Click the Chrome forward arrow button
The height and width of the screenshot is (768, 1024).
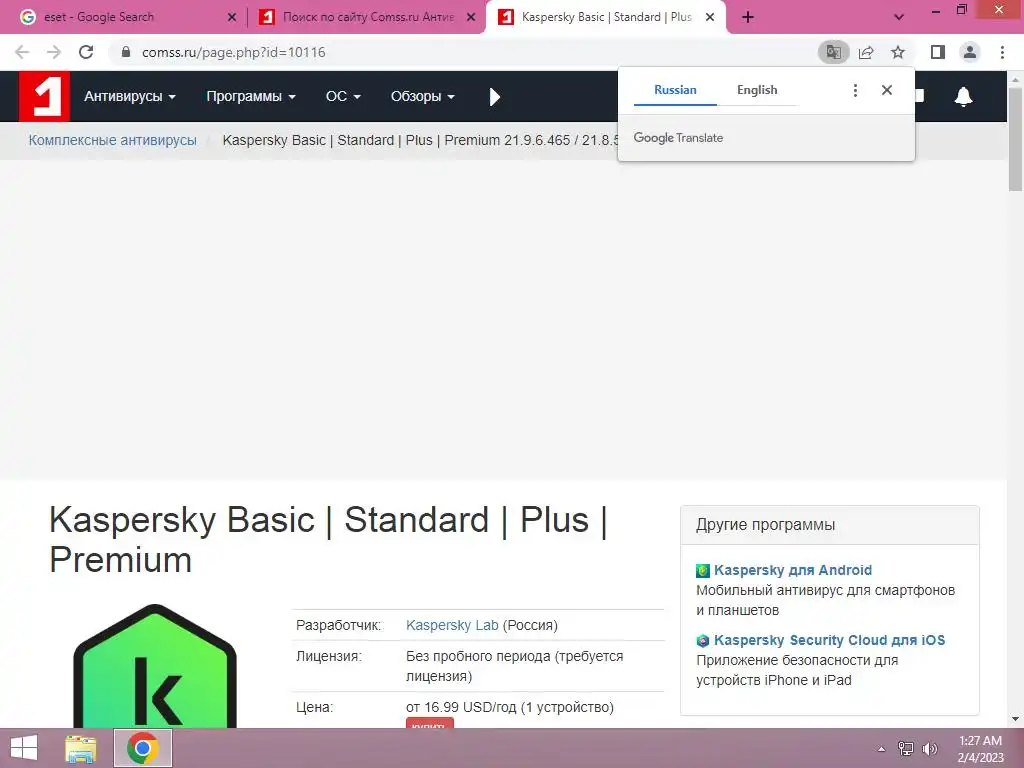(x=54, y=52)
